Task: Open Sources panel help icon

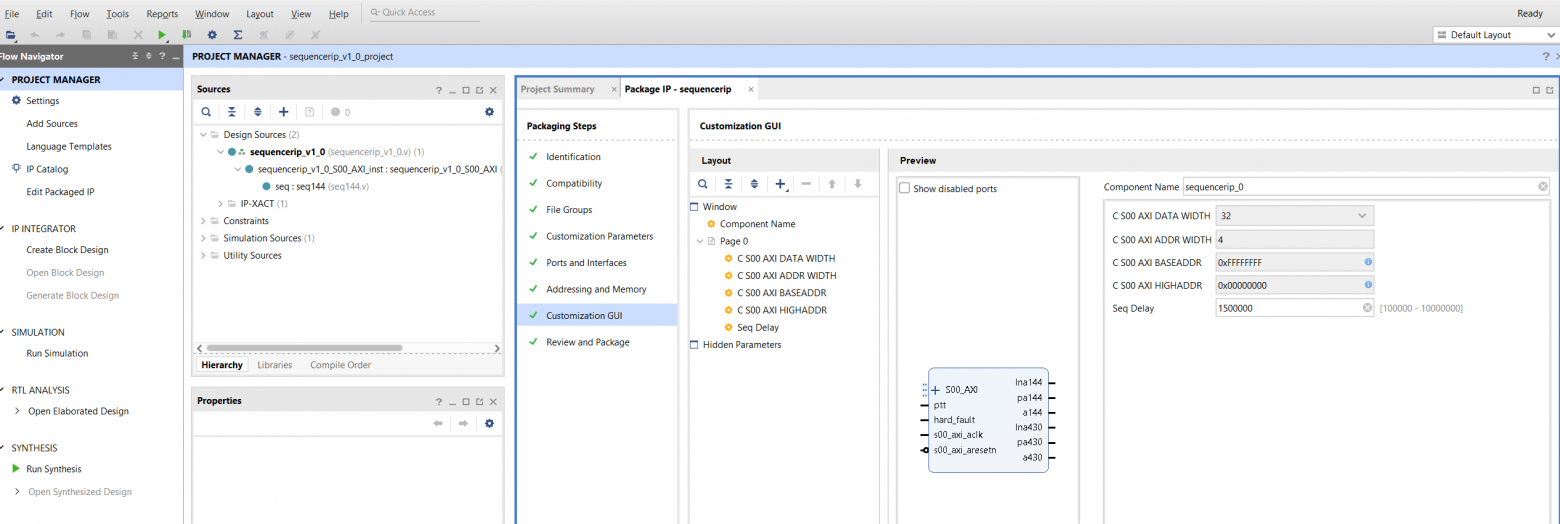Action: click(438, 90)
